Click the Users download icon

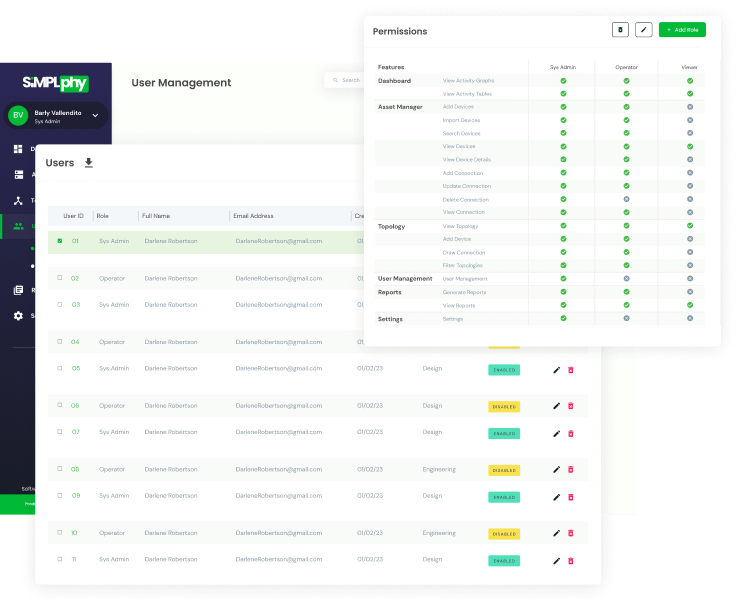(x=89, y=163)
